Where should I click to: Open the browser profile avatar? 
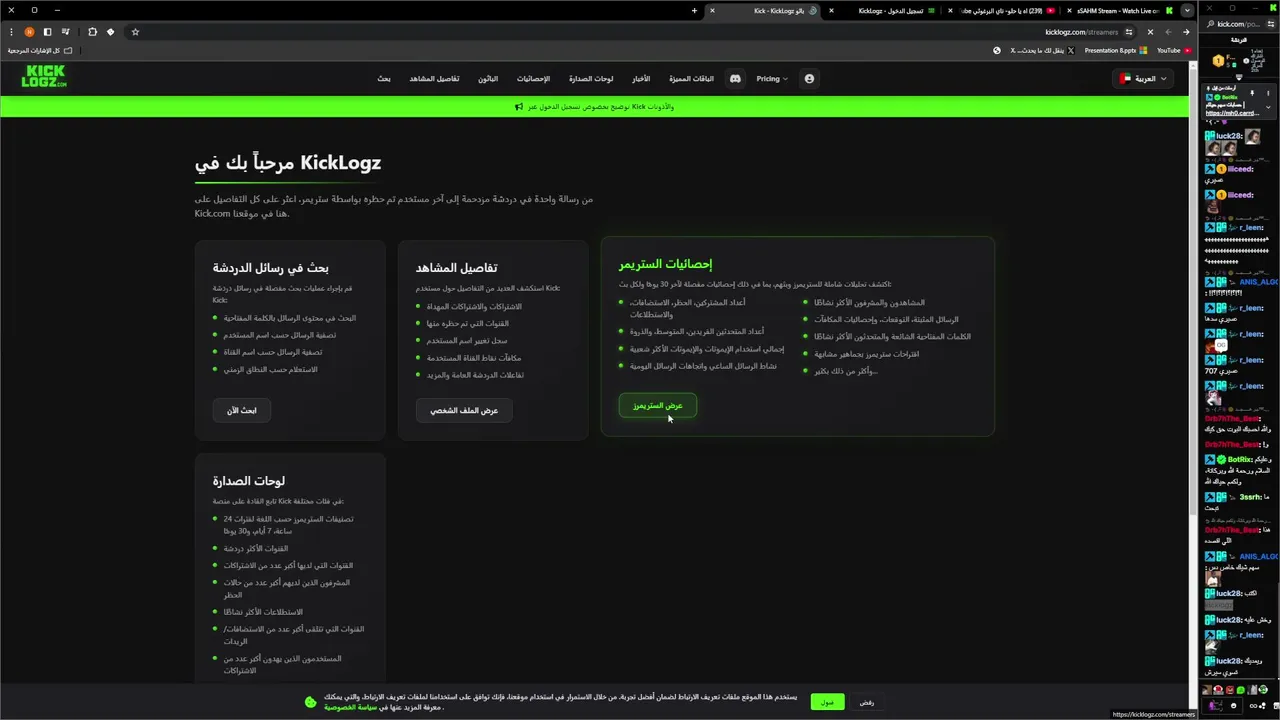coord(29,32)
